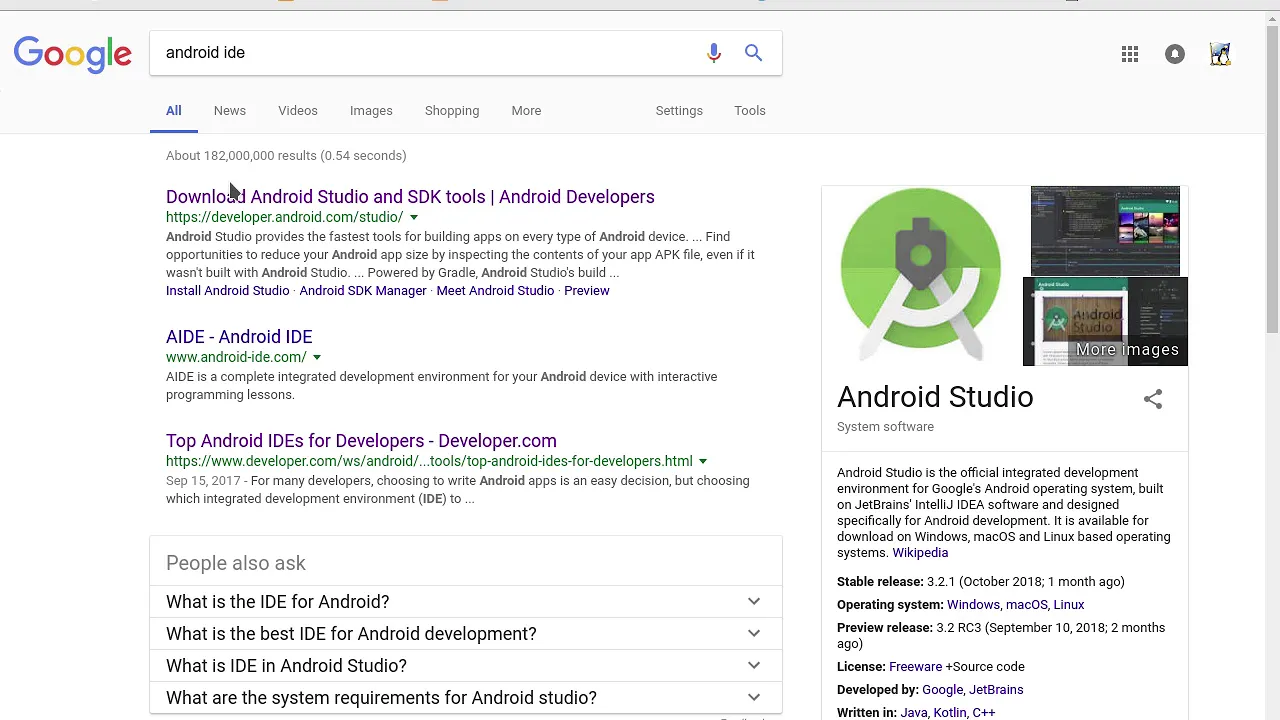
Task: Select the All results tab
Action: 174,111
